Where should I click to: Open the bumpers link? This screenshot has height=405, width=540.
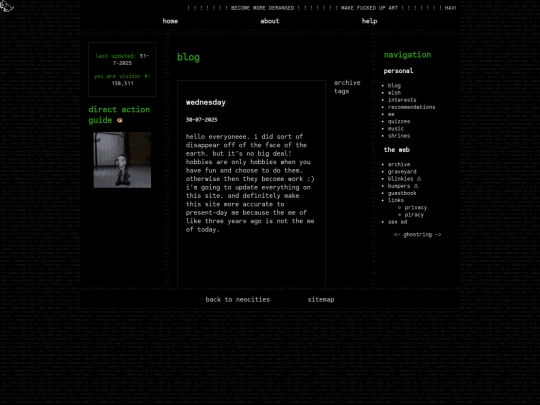point(399,186)
